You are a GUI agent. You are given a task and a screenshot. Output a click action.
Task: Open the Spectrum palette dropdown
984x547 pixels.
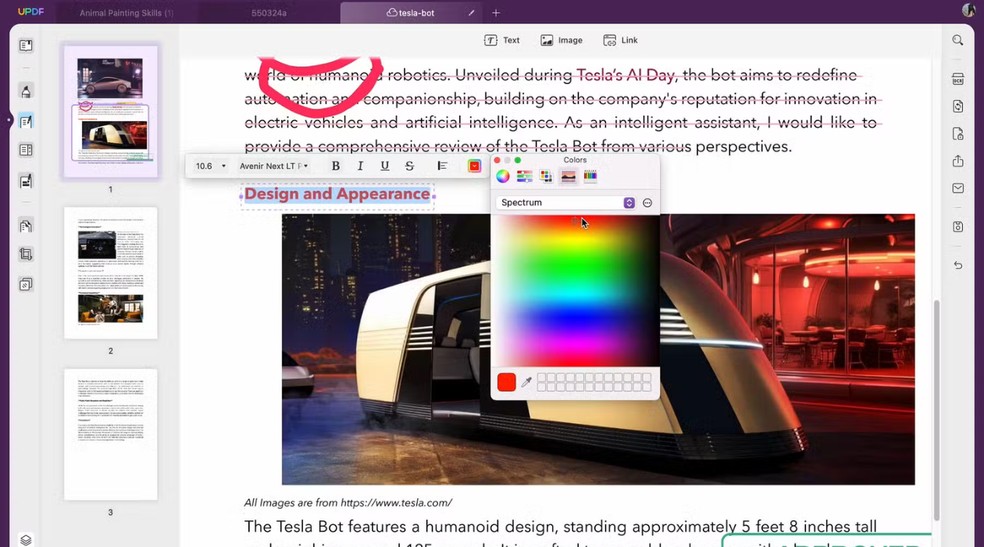567,203
